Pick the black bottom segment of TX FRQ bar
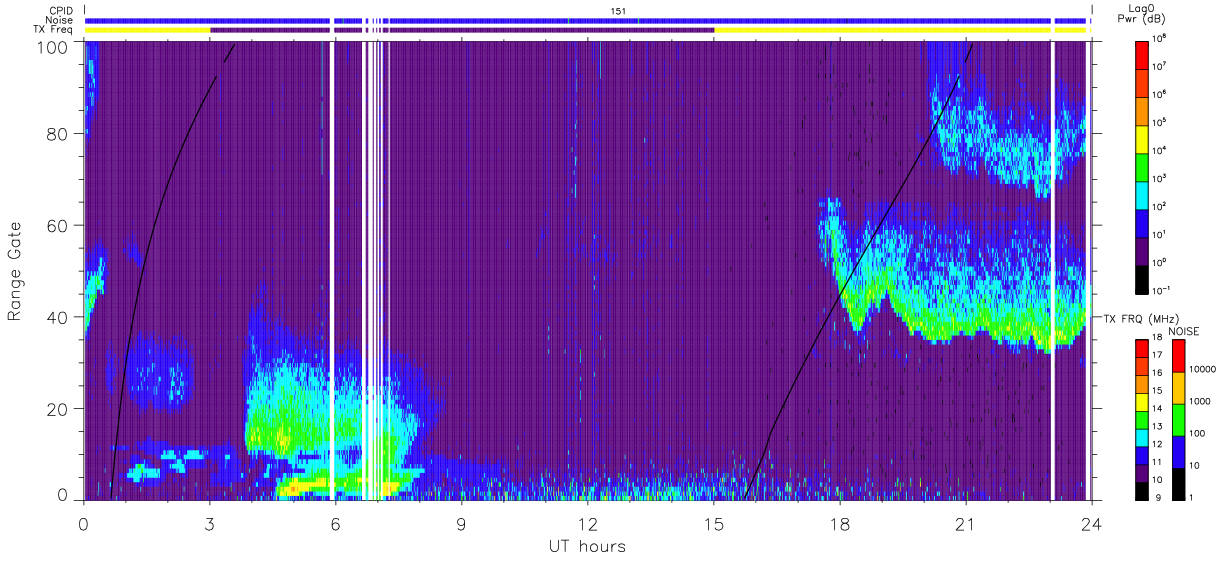Viewport: 1228px width, 567px height. [x=1143, y=489]
